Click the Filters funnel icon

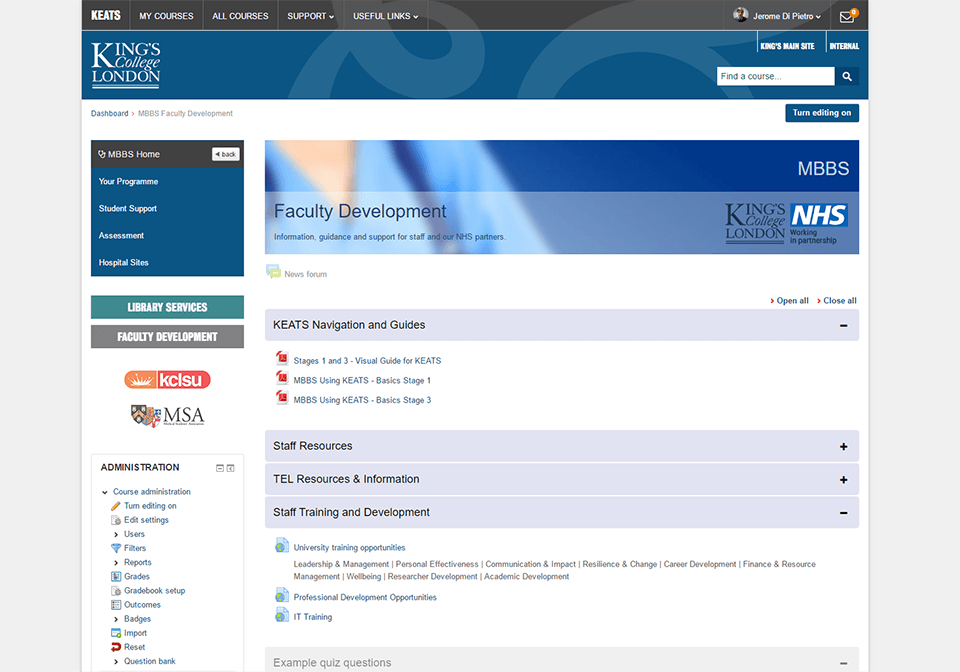tap(116, 548)
